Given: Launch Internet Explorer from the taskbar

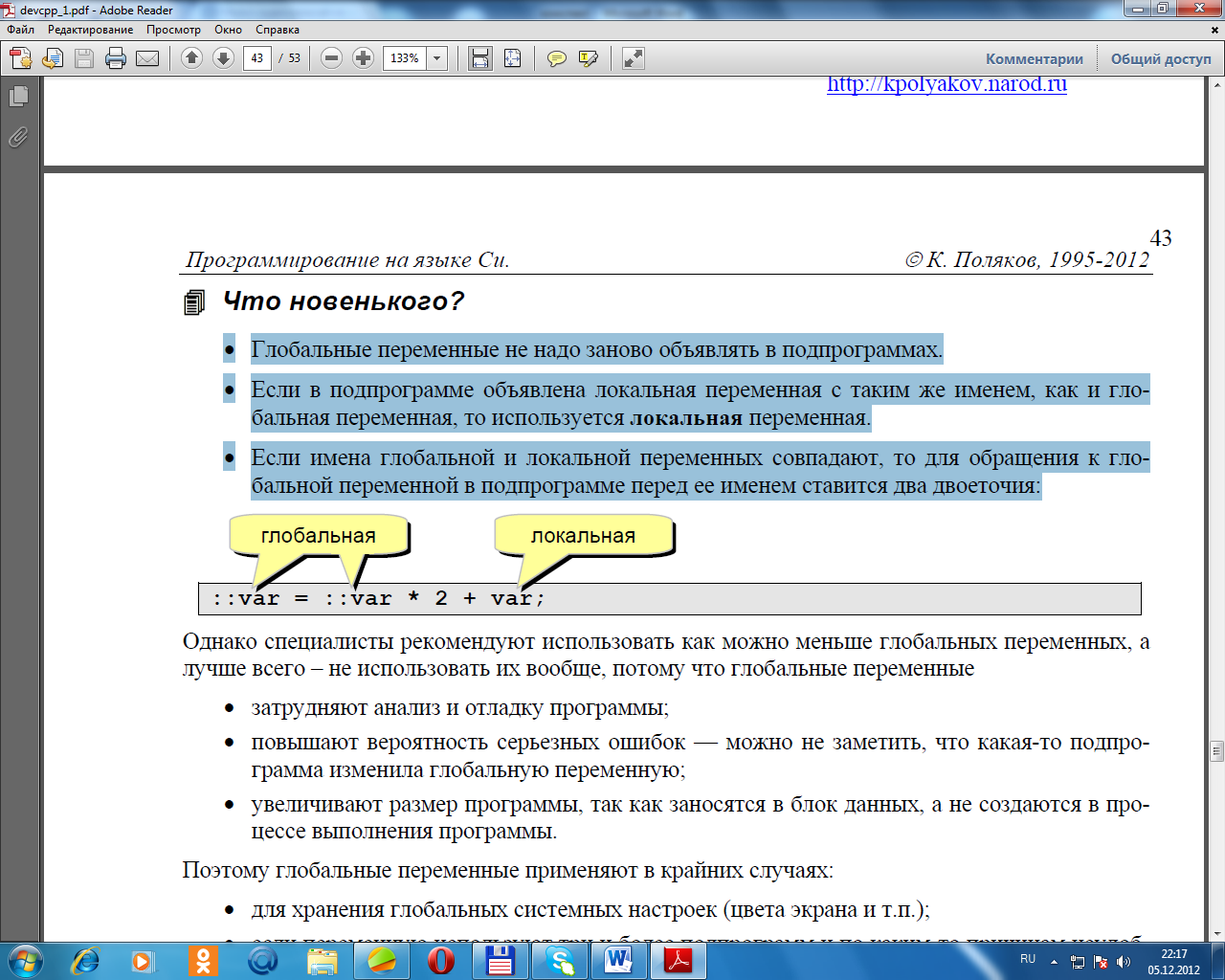Looking at the screenshot, I should click(86, 961).
